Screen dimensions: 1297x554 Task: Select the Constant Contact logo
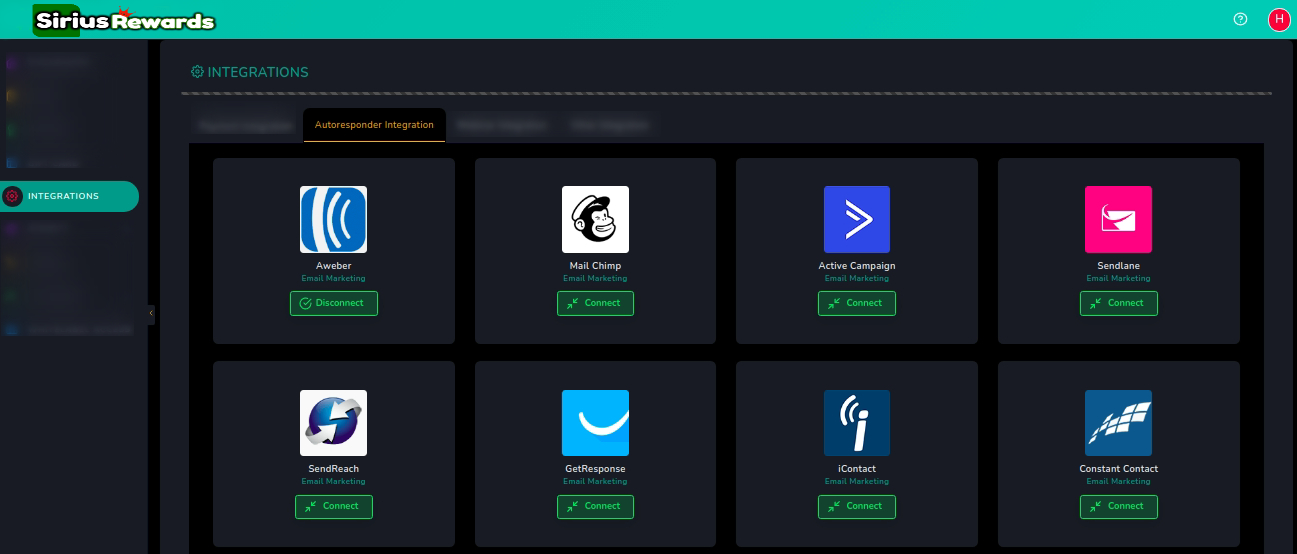point(1118,423)
